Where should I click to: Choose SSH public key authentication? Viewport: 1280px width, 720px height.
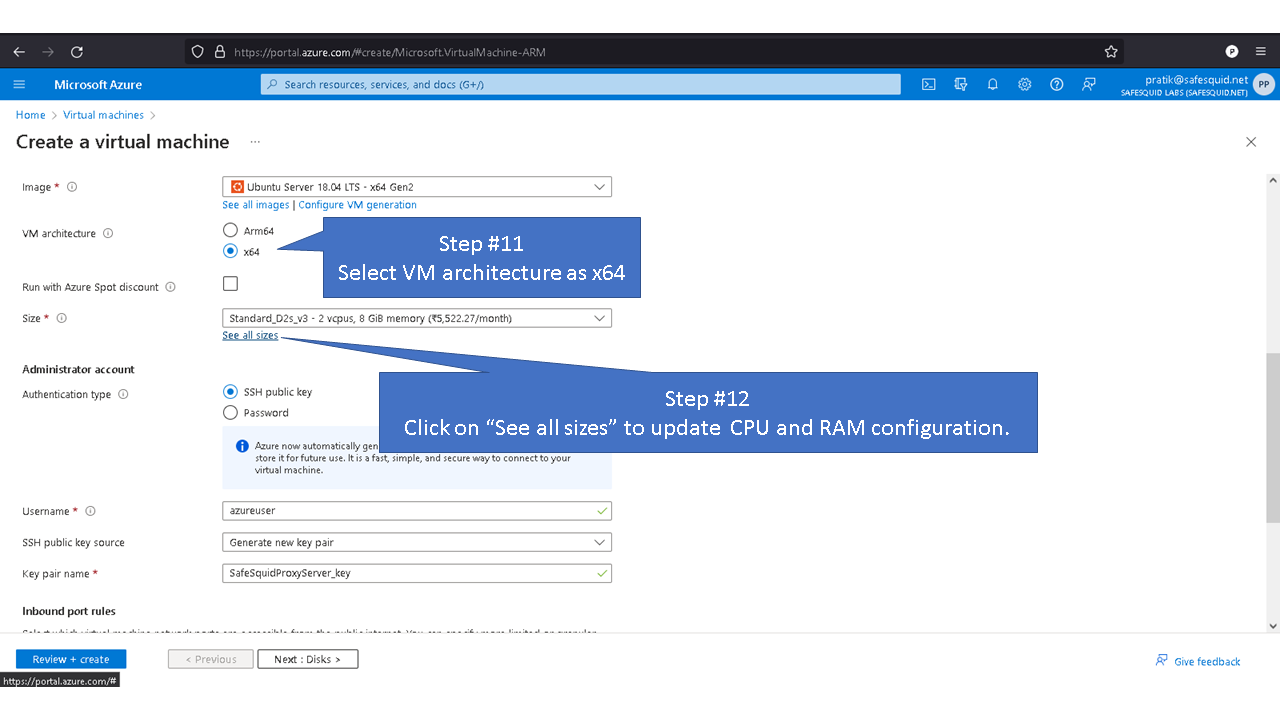231,392
